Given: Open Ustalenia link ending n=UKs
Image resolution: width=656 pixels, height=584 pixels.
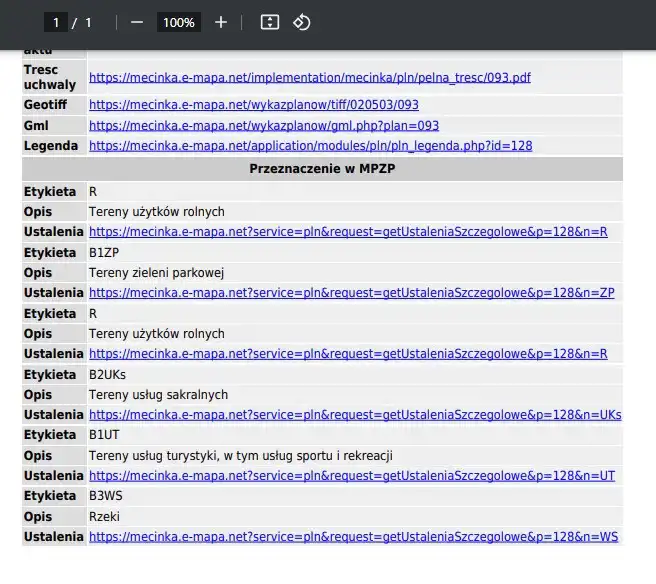Looking at the screenshot, I should coord(355,415).
